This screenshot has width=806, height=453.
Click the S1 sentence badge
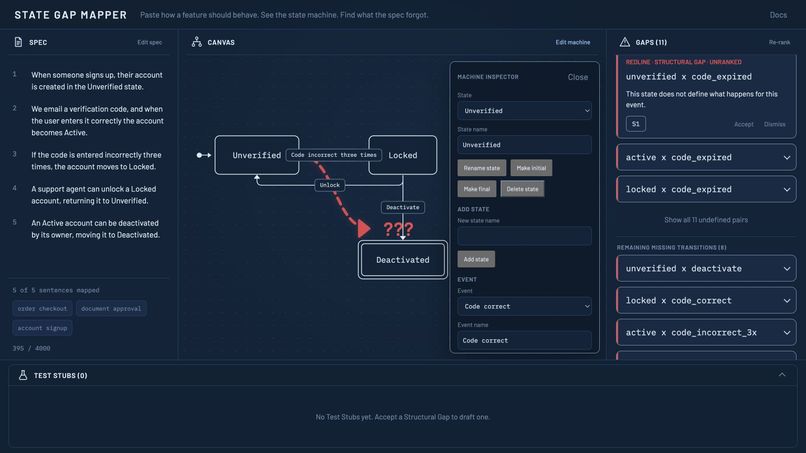tap(636, 124)
